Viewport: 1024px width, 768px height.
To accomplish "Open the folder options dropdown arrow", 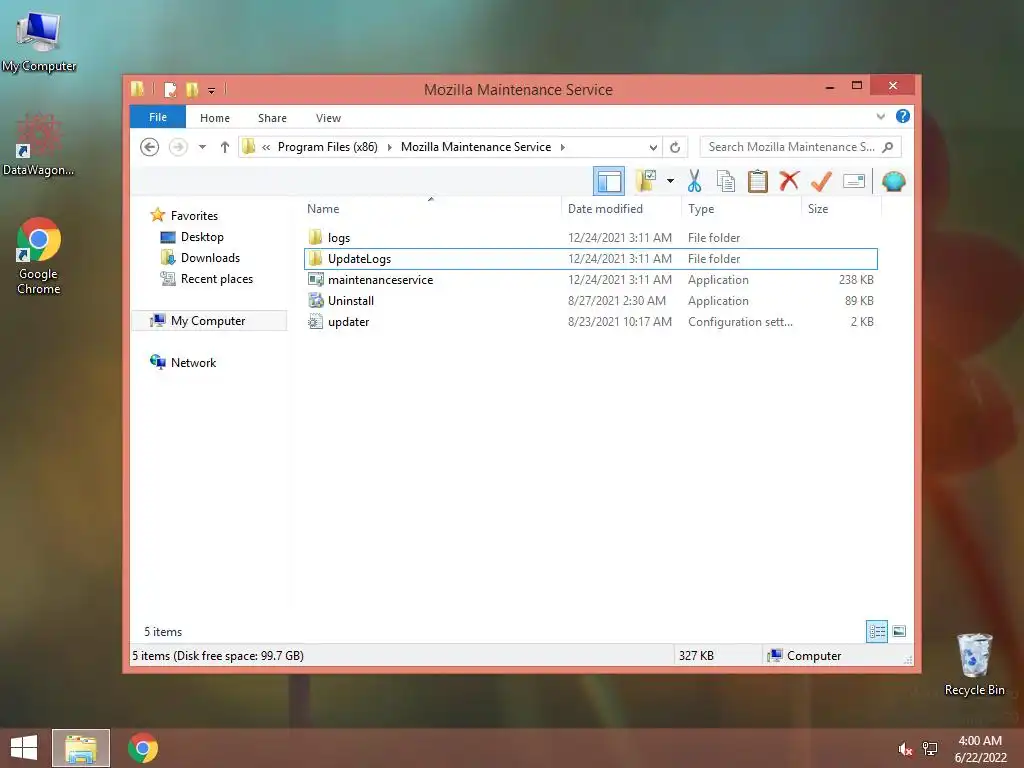I will [670, 181].
